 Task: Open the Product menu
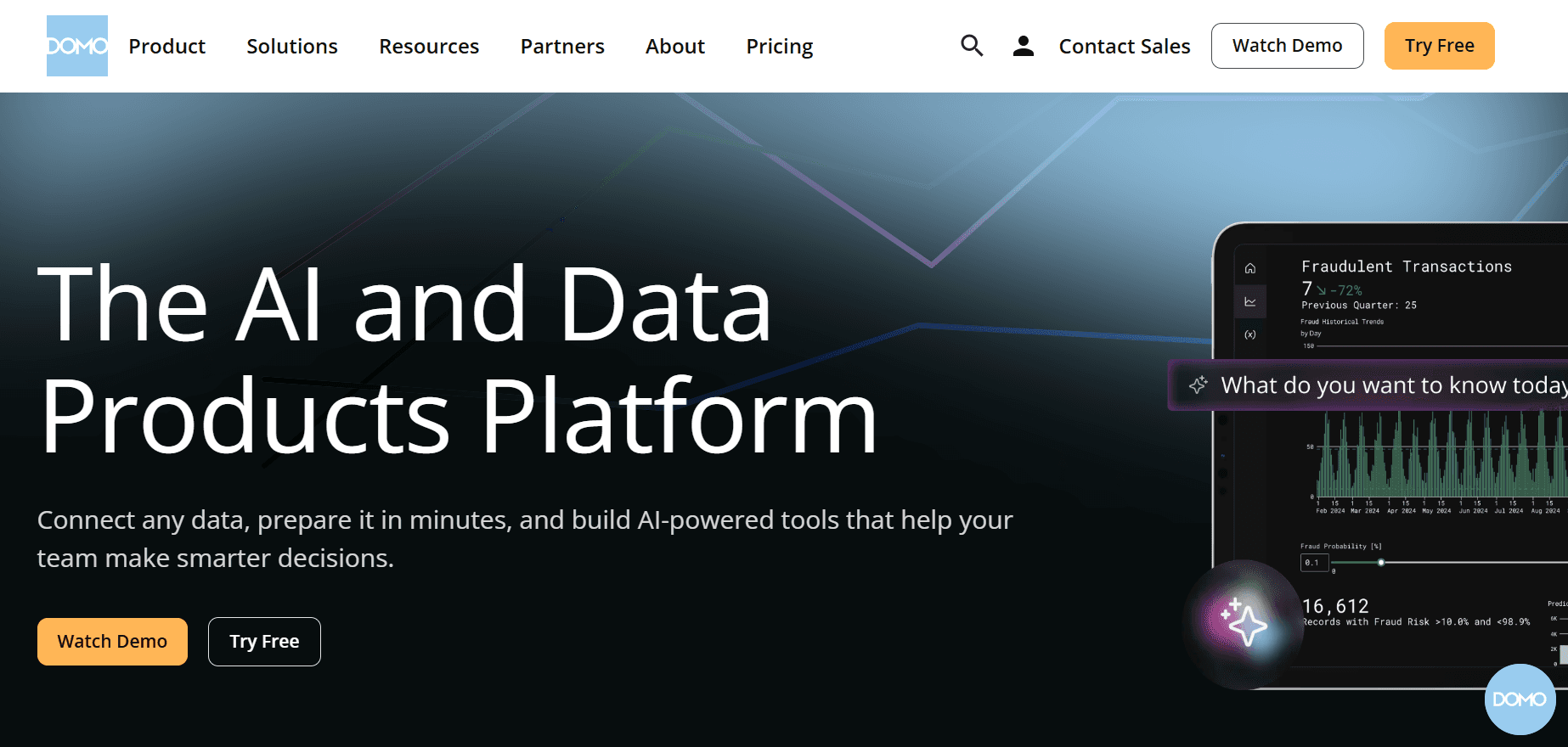167,46
